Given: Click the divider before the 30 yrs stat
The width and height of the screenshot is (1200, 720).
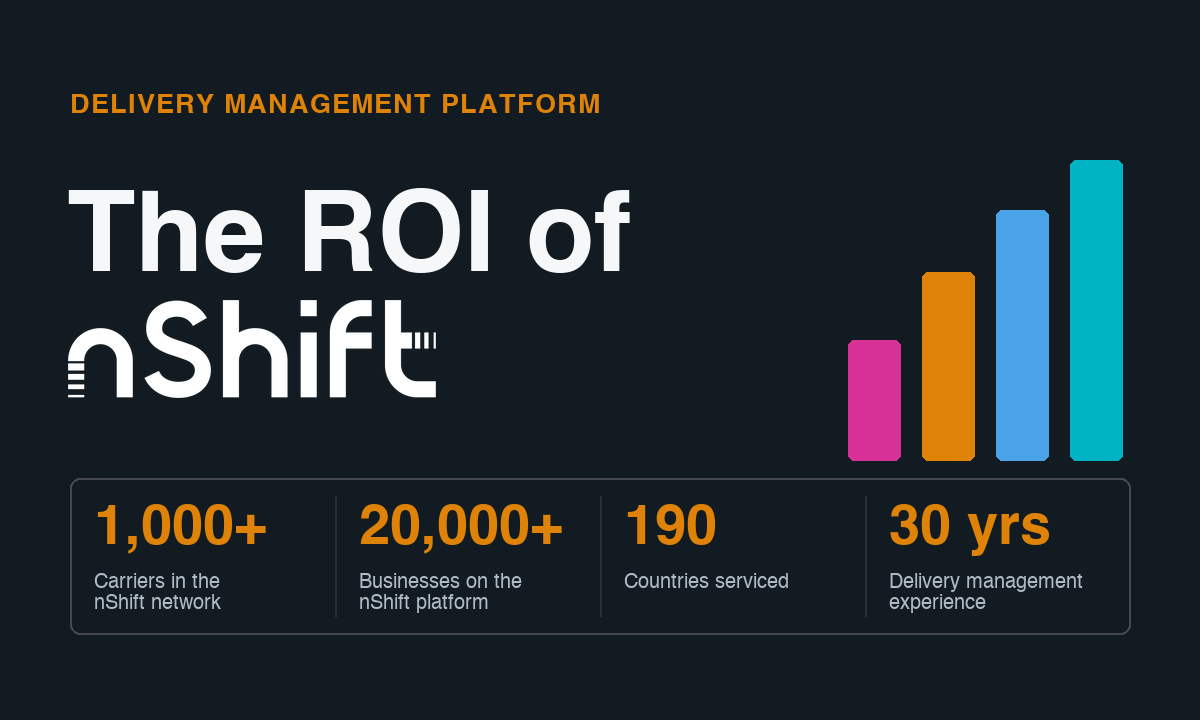Looking at the screenshot, I should [866, 556].
